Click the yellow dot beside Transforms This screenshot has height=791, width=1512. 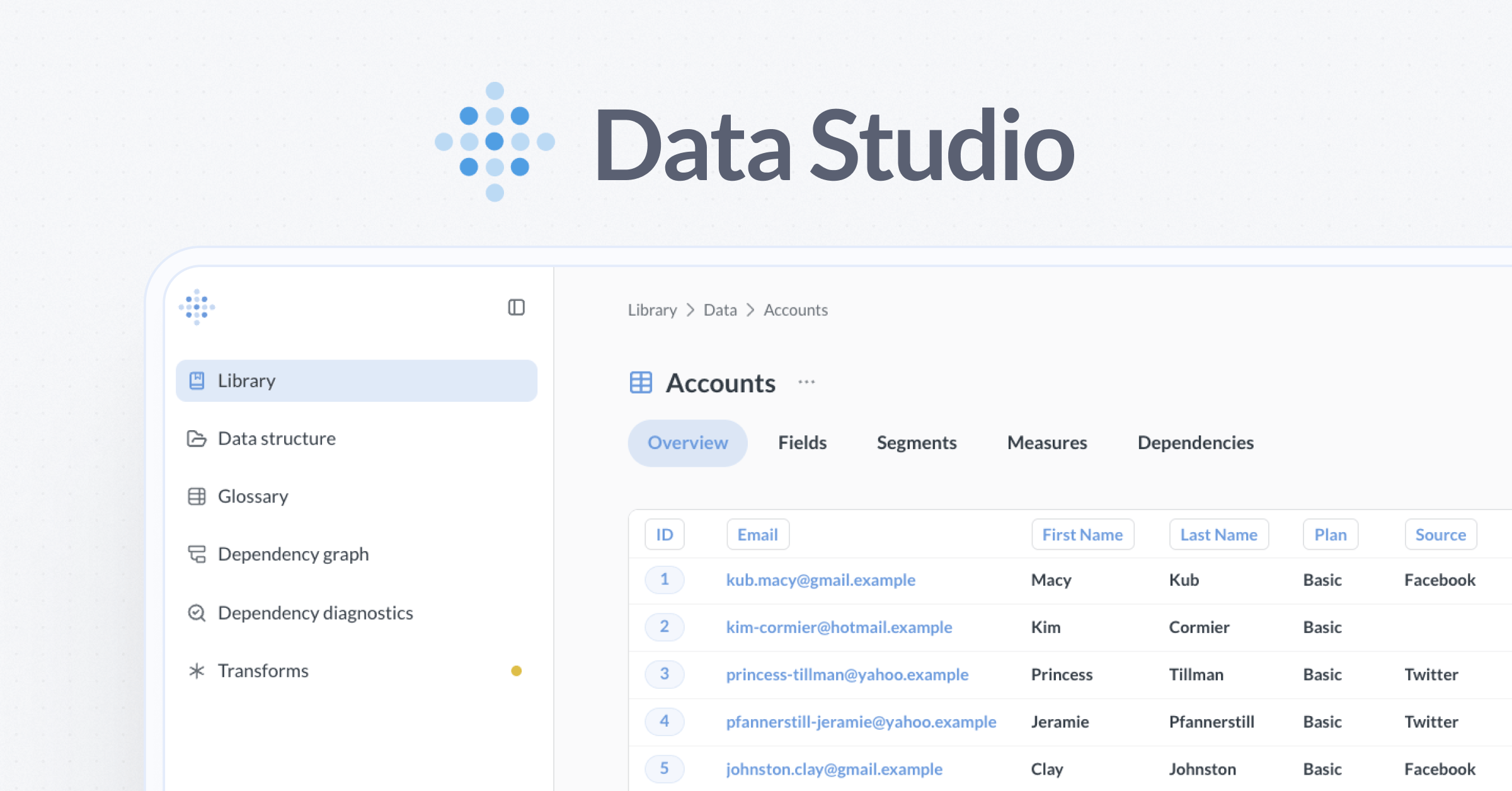[x=516, y=671]
